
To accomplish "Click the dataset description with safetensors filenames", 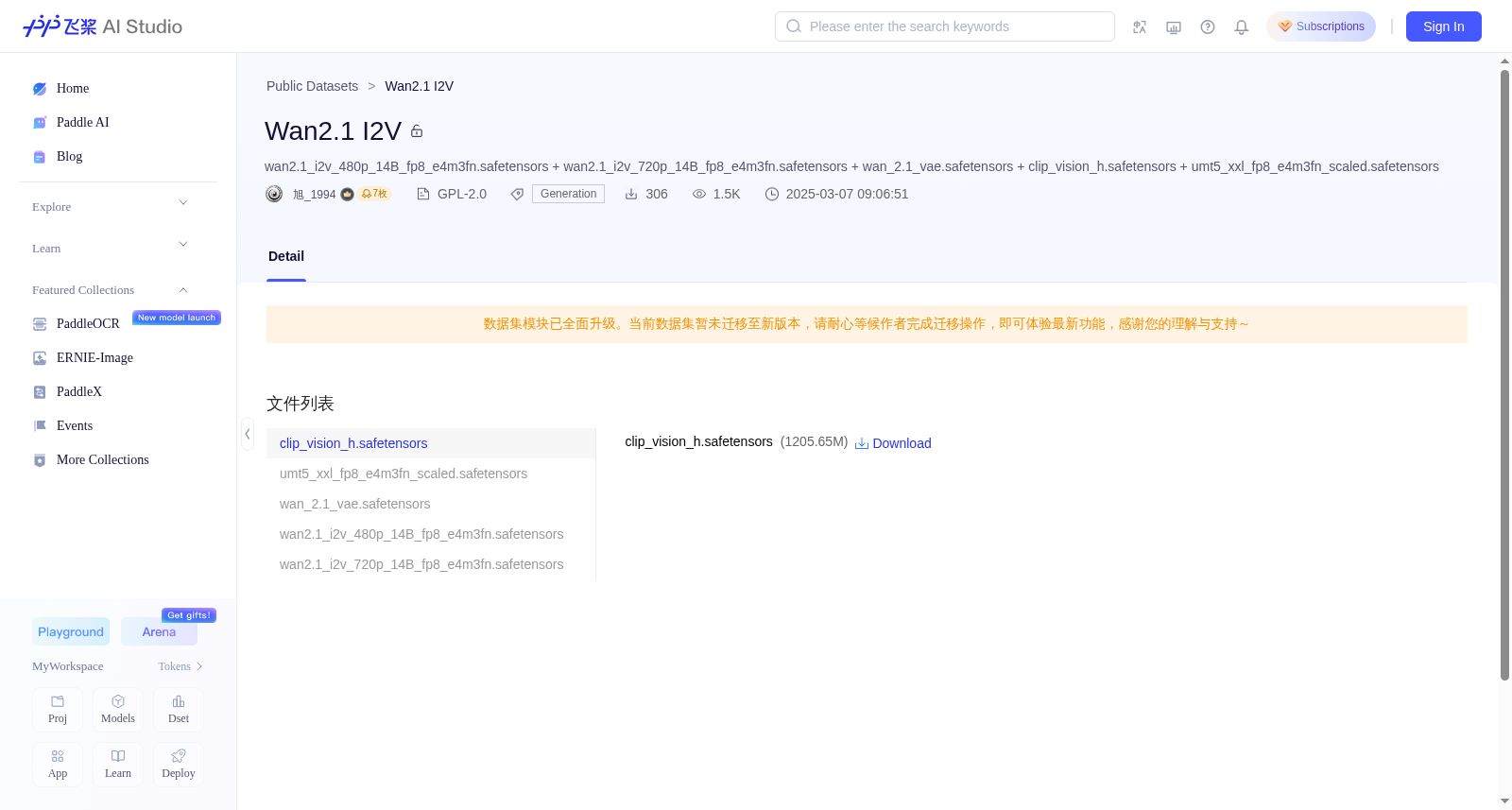I will coord(851,166).
